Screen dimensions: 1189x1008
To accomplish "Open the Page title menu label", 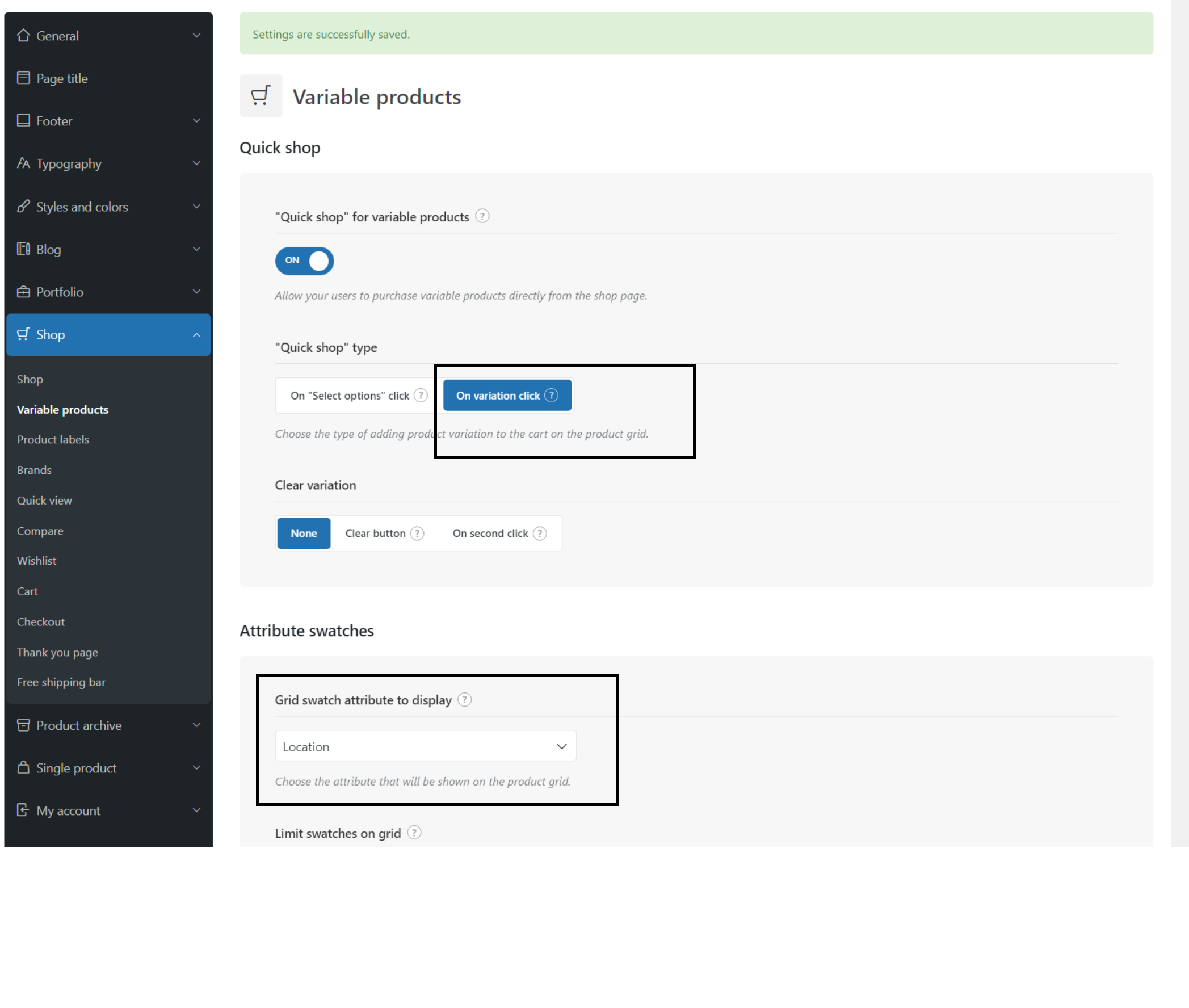I will pyautogui.click(x=62, y=78).
